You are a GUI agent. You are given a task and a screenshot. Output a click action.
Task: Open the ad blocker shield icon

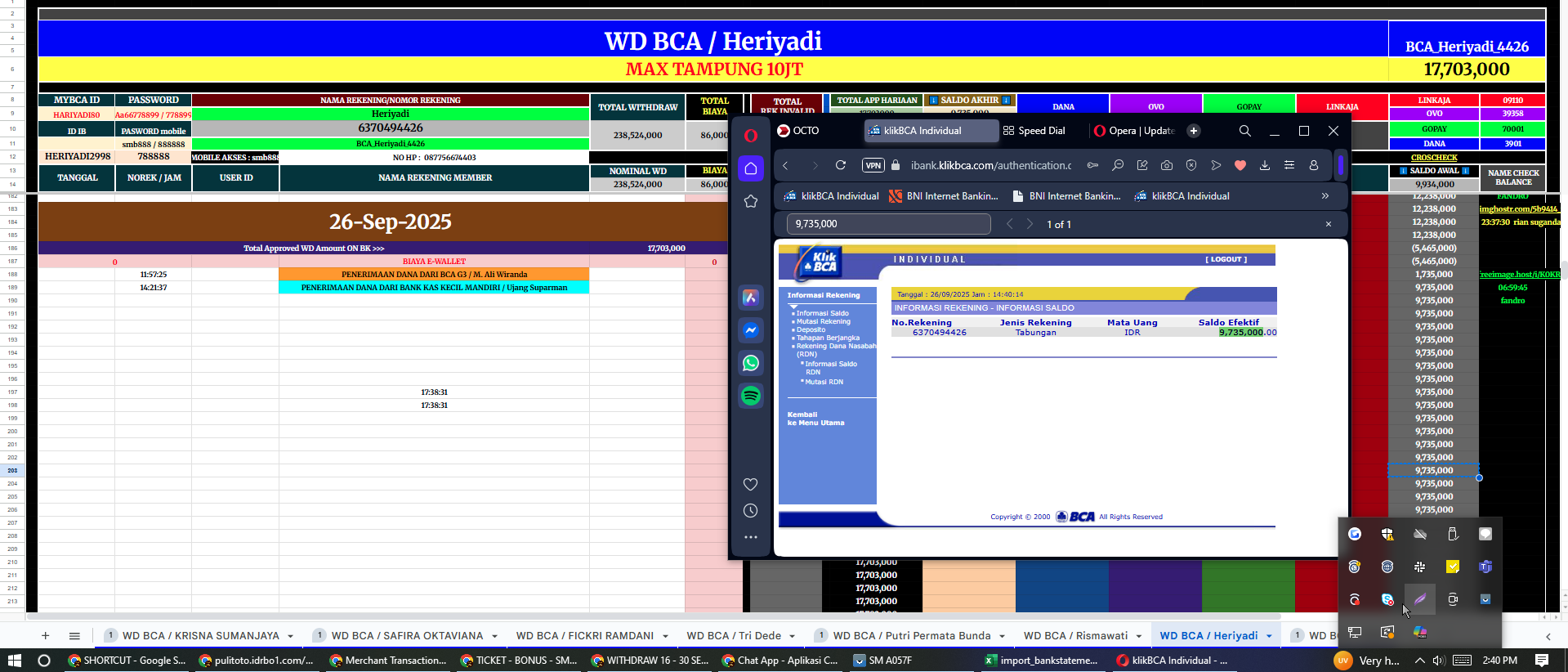1191,165
